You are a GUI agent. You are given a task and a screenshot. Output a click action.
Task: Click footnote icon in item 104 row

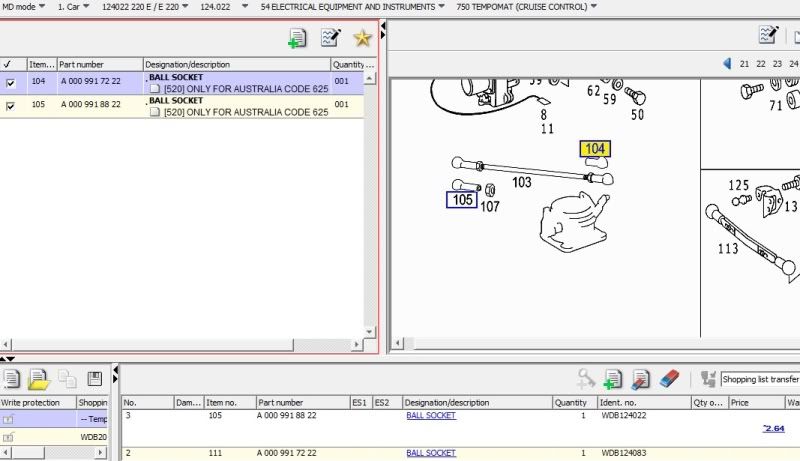coord(155,89)
